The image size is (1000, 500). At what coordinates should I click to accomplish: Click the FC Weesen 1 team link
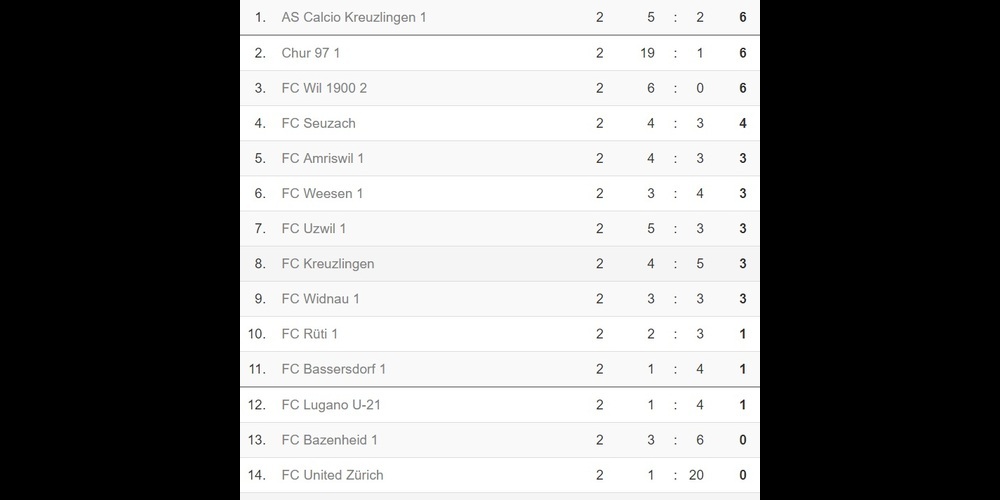pos(322,193)
